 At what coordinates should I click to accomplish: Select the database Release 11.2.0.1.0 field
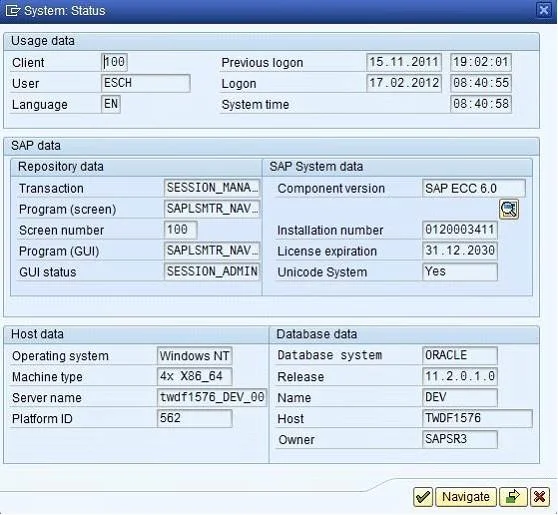click(x=460, y=377)
